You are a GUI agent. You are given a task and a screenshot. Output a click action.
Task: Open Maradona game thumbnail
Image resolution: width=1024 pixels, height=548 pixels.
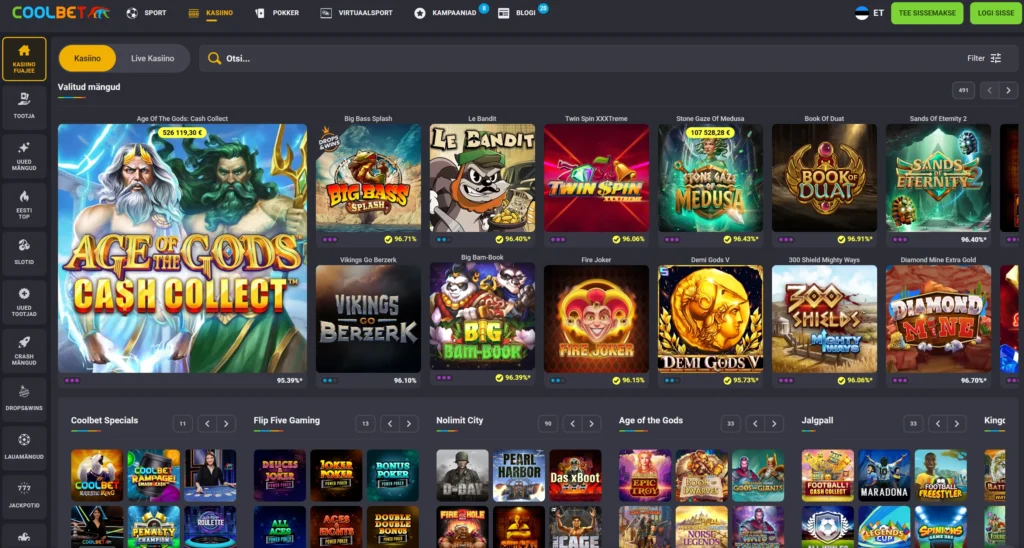[x=884, y=475]
